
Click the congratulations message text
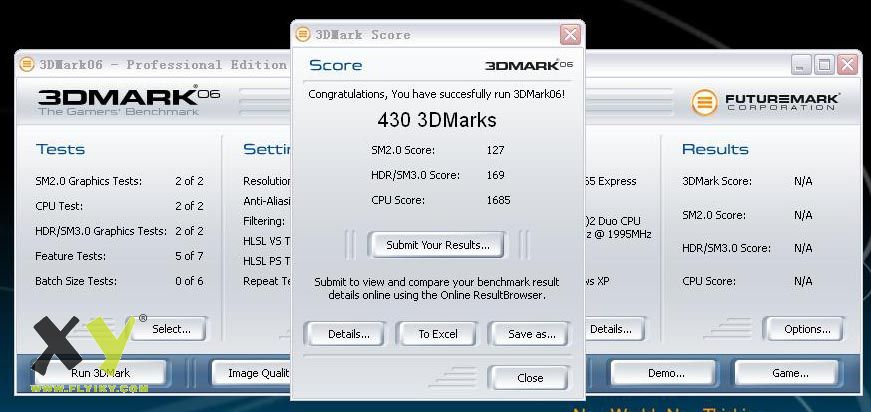pos(437,94)
